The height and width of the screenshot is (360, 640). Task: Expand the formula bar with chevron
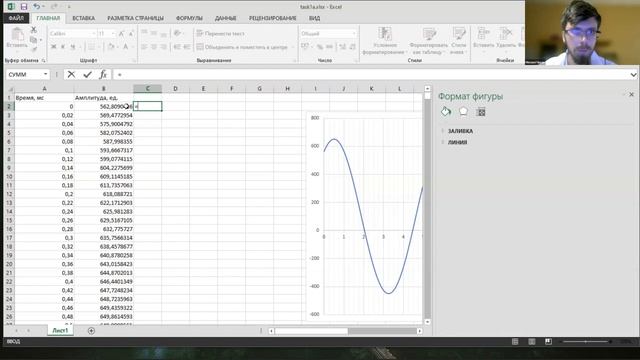633,75
